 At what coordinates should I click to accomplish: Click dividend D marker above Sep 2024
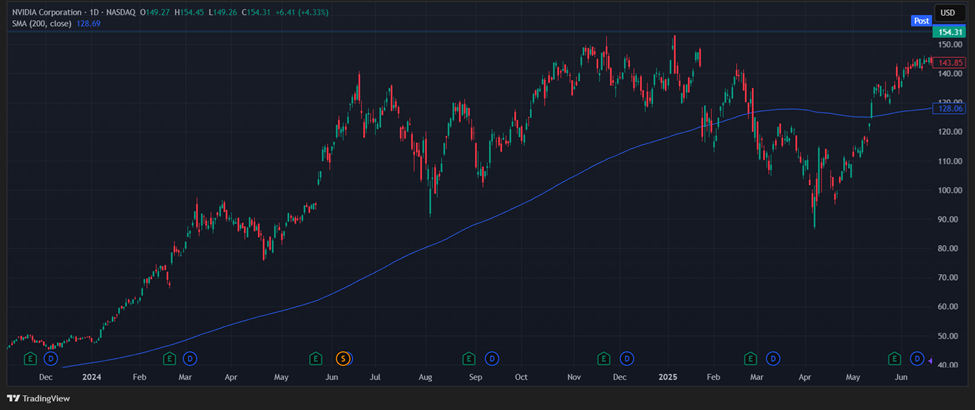[491, 358]
